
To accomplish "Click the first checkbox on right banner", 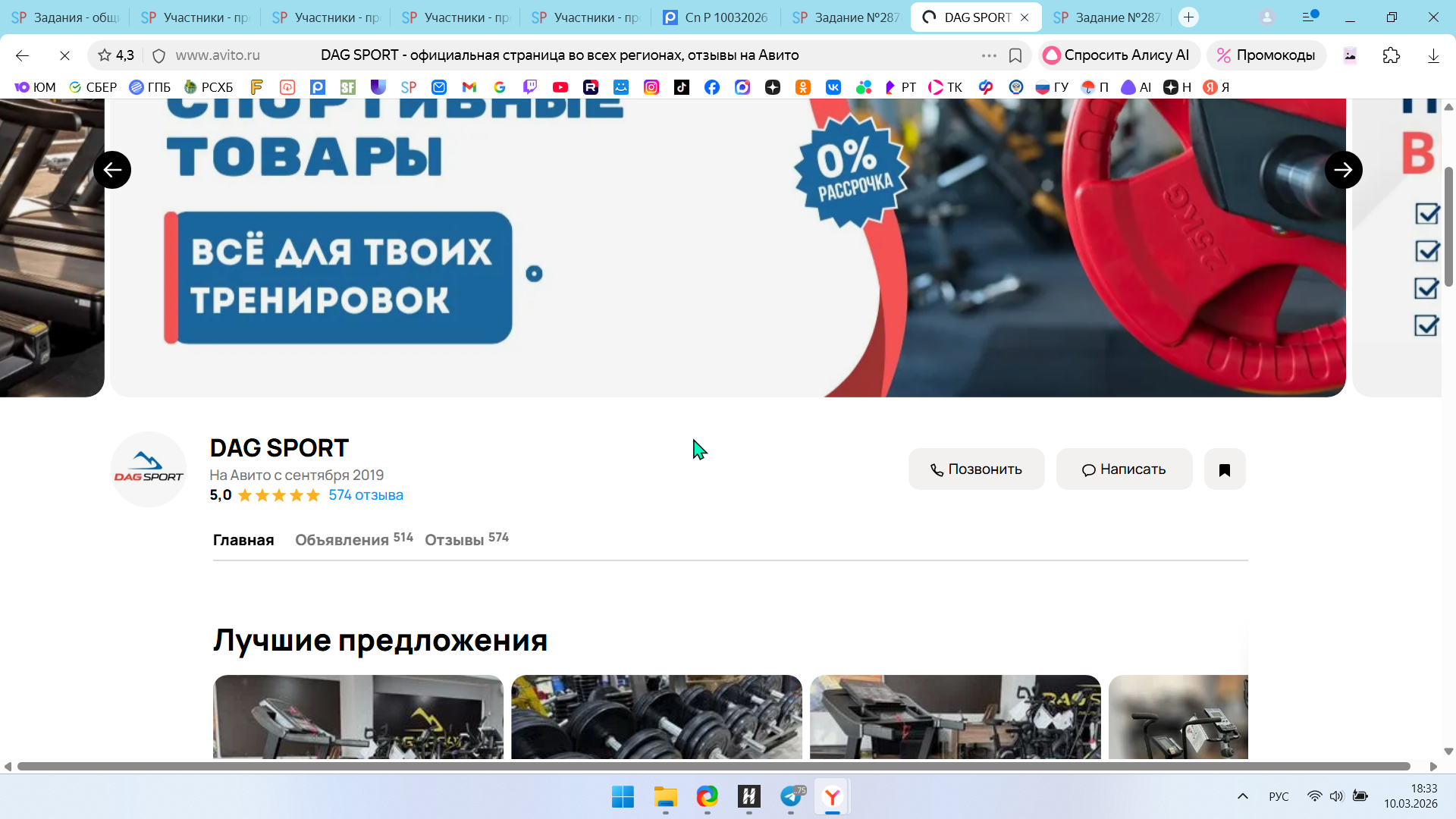I will (1426, 214).
